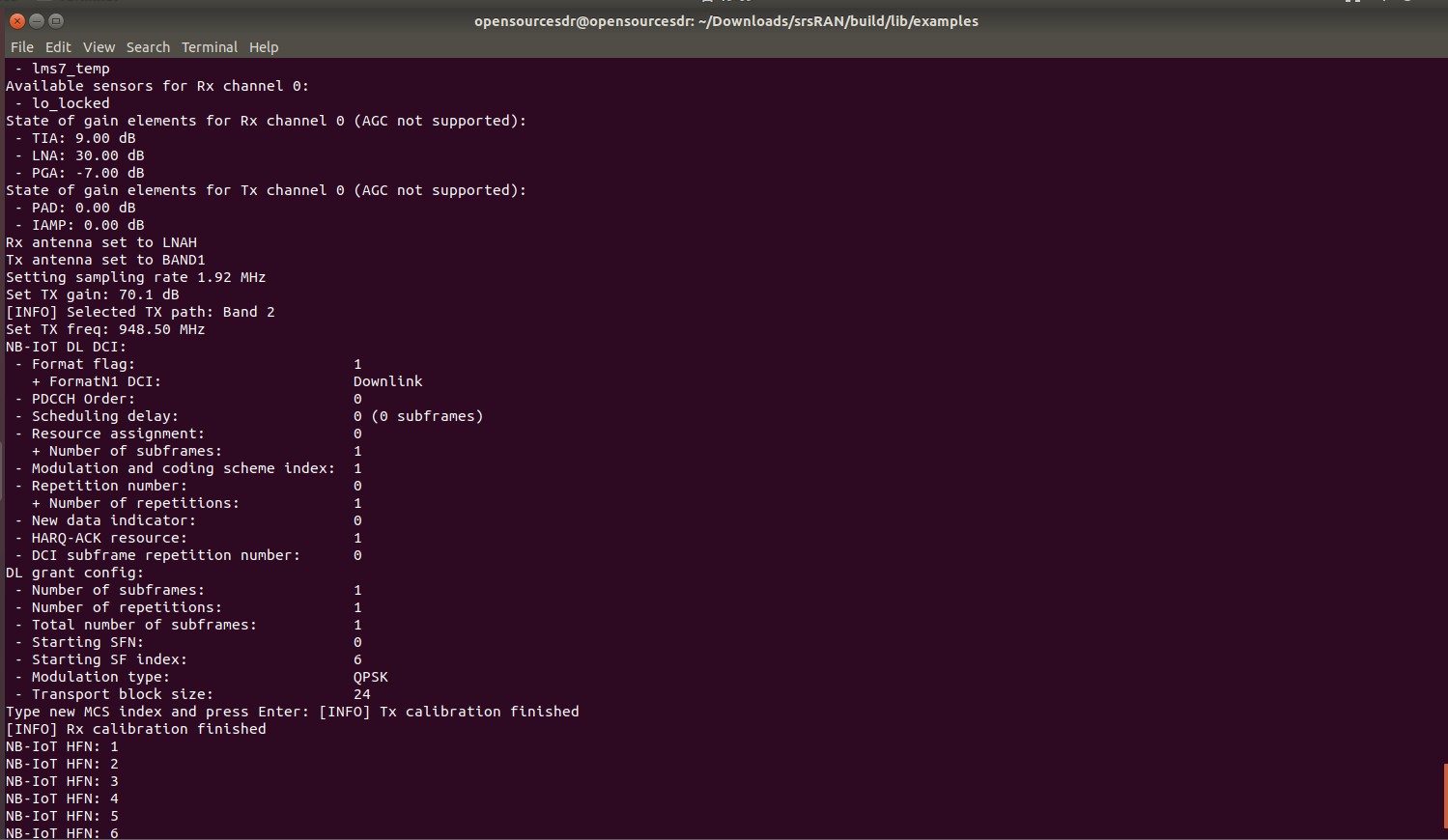Click the 'TIA: 9.00 dB' line

click(75, 138)
